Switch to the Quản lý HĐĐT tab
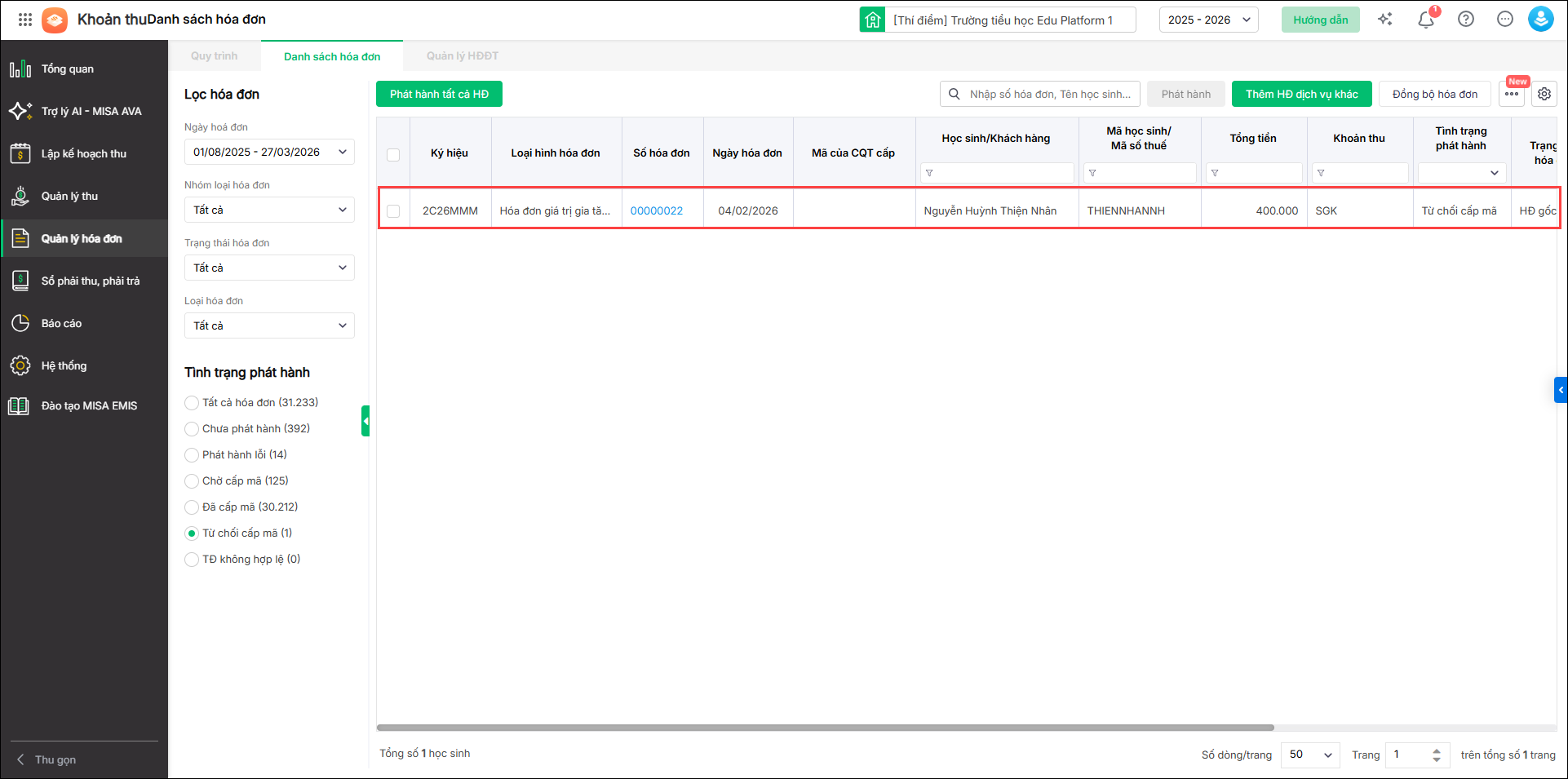The height and width of the screenshot is (779, 1568). tap(462, 56)
